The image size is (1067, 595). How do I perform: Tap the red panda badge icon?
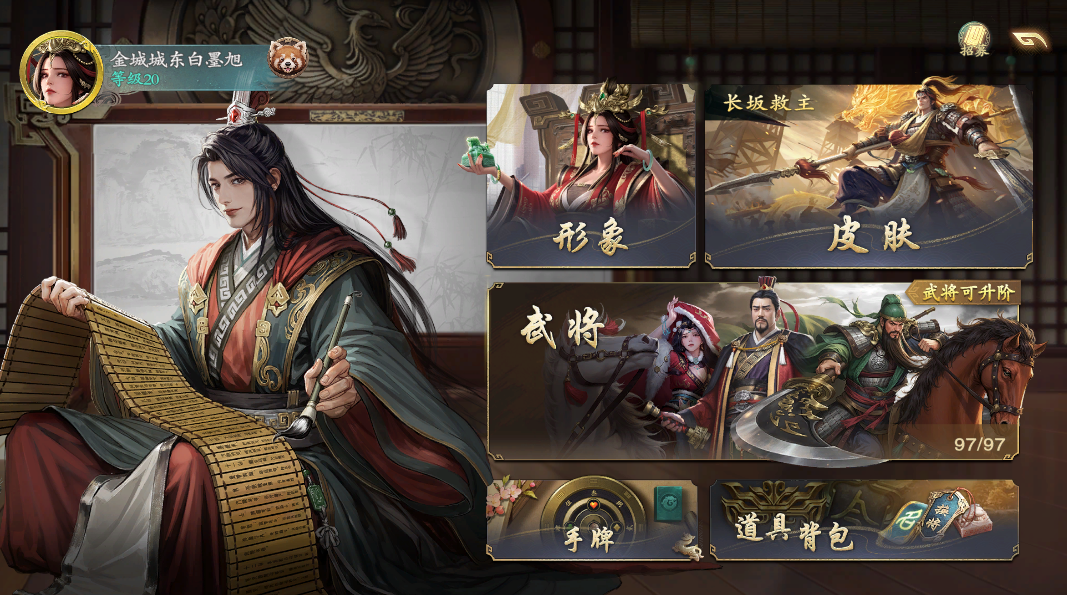287,57
